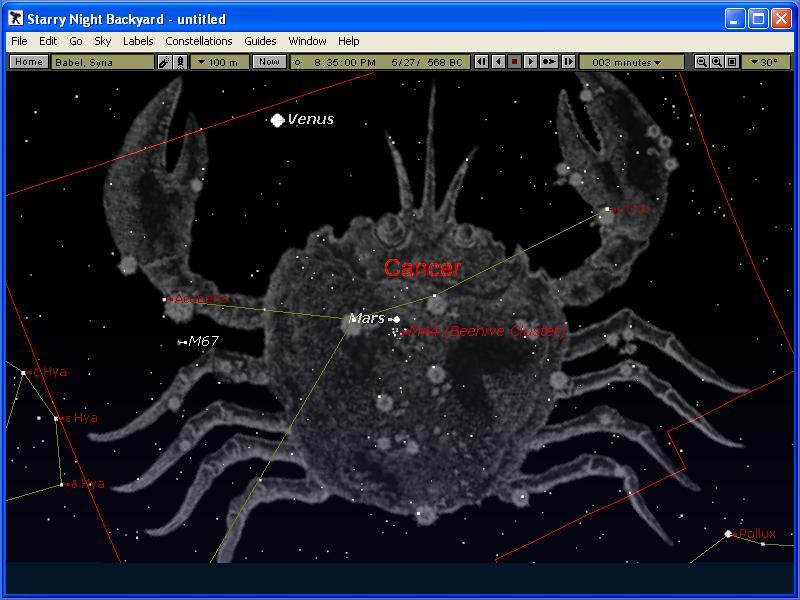Open the Edit menu
The height and width of the screenshot is (600, 800).
[x=48, y=41]
